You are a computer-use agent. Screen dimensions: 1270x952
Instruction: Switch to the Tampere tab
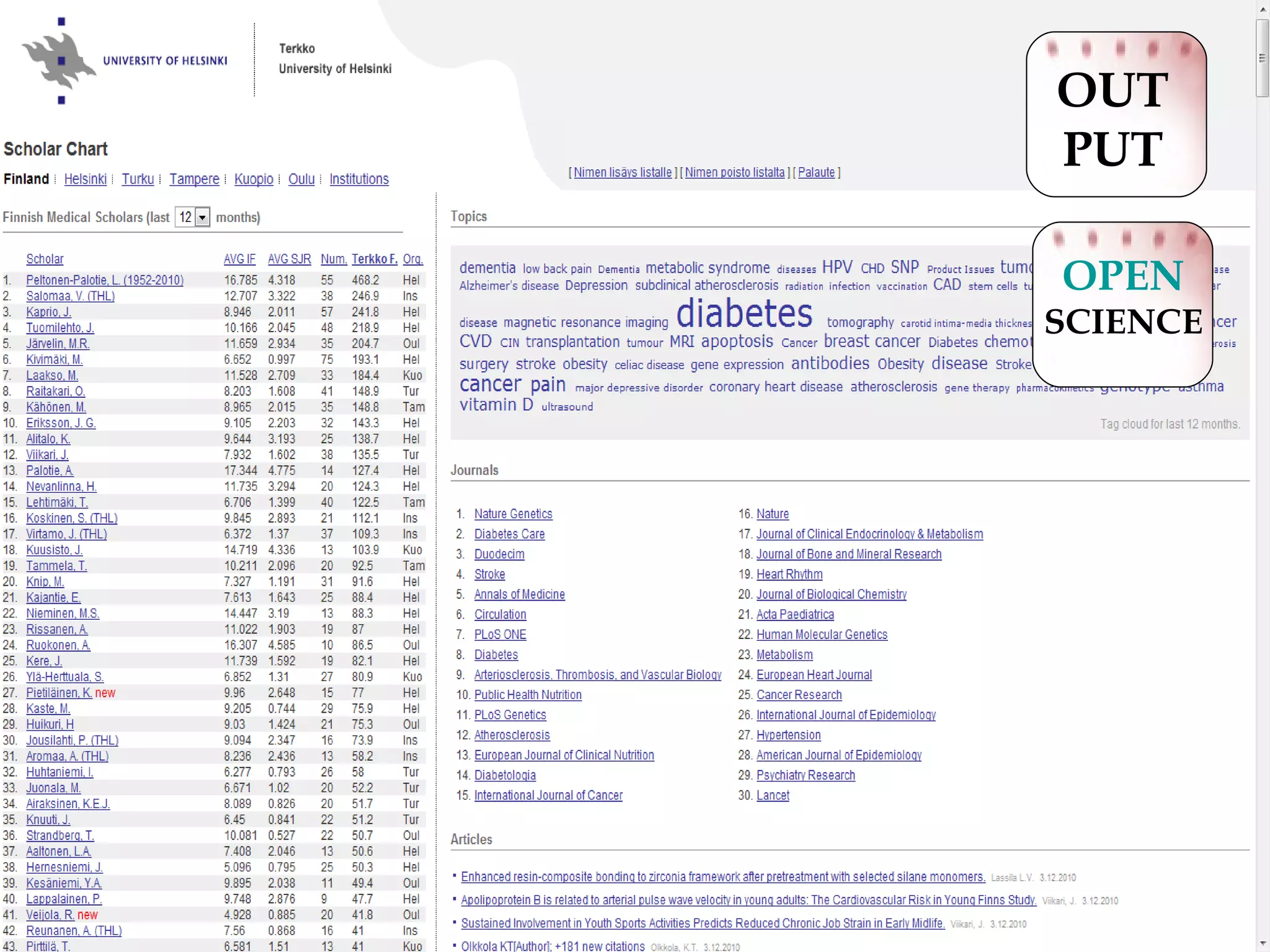[194, 179]
